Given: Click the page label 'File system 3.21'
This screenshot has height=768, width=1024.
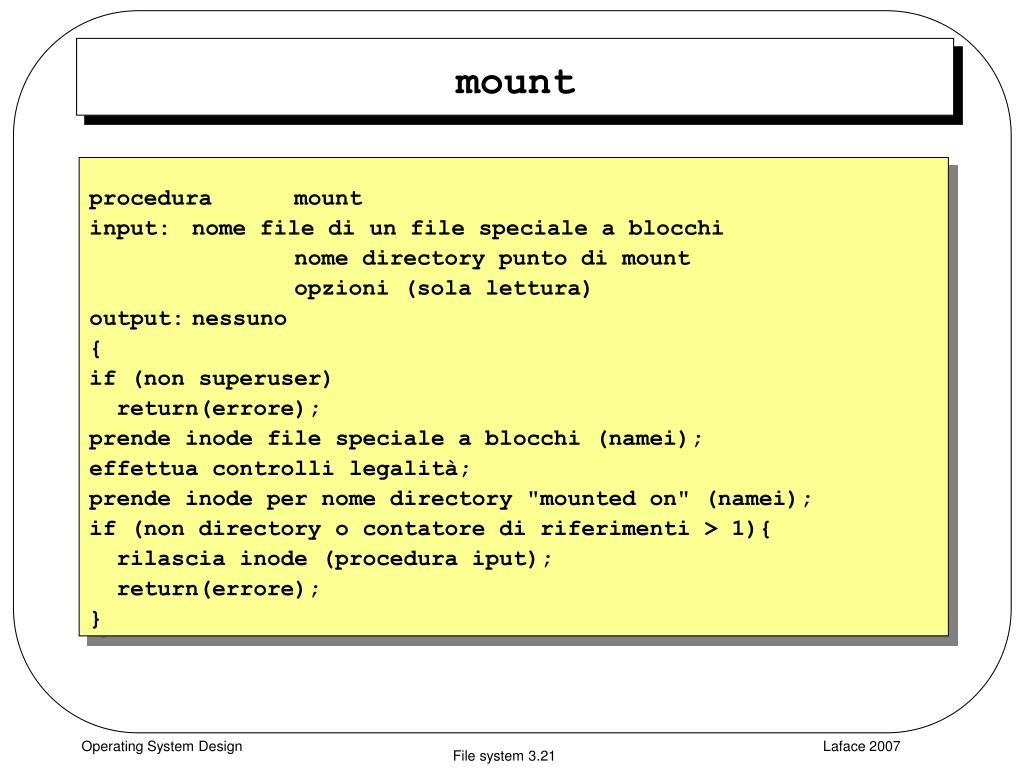Looking at the screenshot, I should coord(504,756).
